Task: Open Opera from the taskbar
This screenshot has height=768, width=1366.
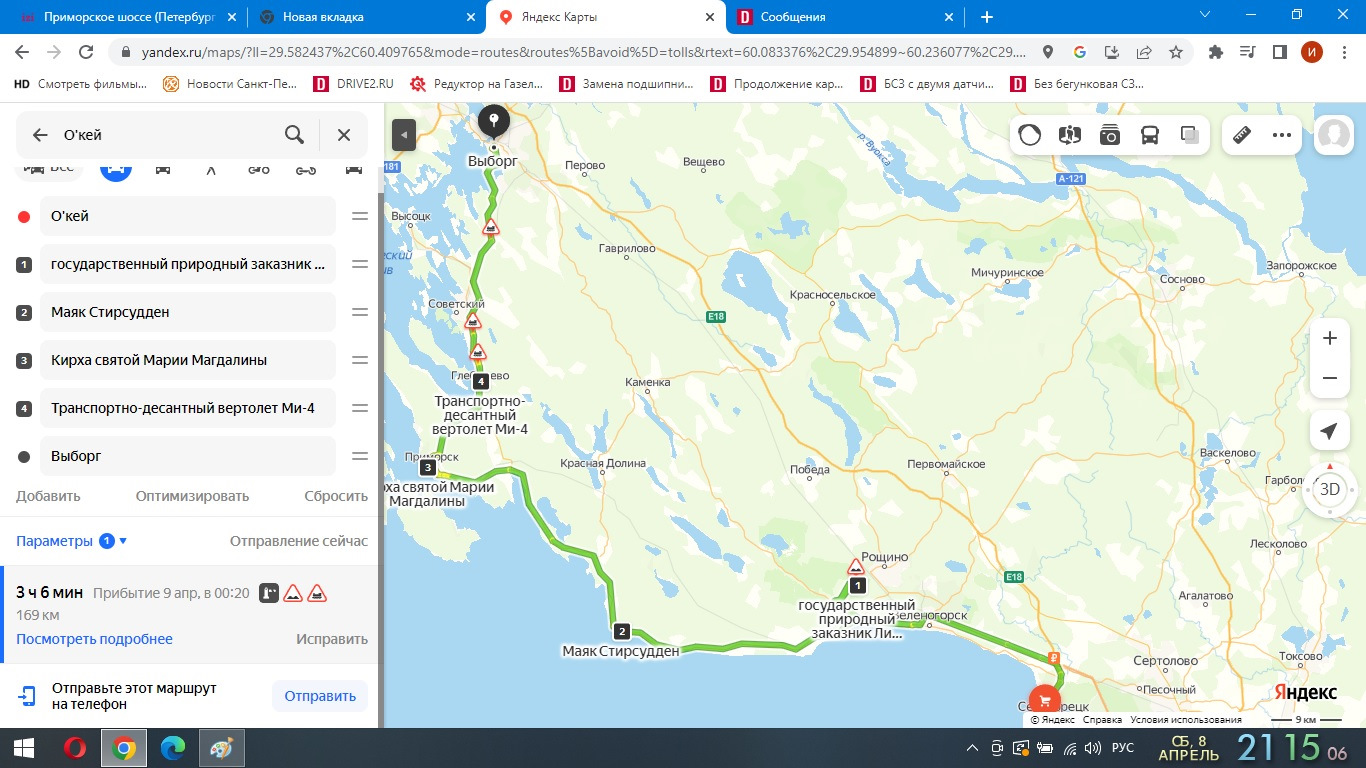Action: click(76, 748)
